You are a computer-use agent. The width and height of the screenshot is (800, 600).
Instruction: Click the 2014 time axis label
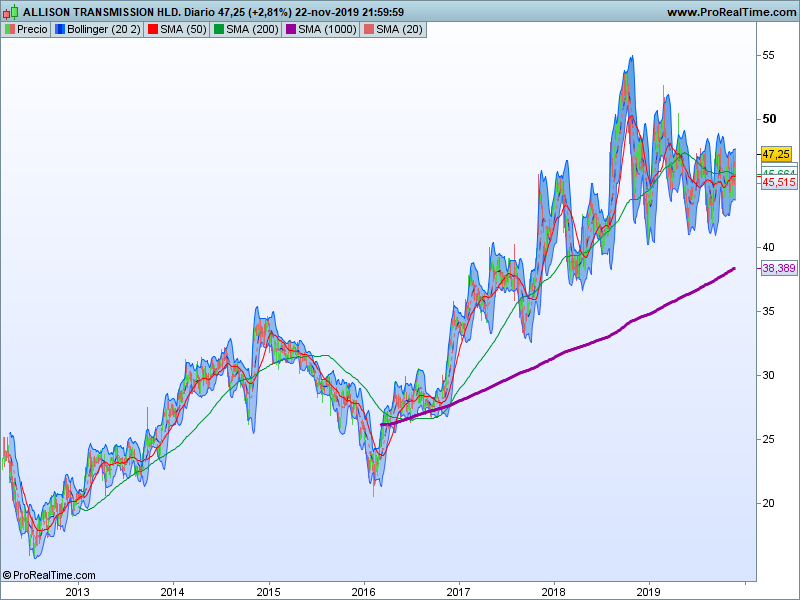[x=172, y=592]
